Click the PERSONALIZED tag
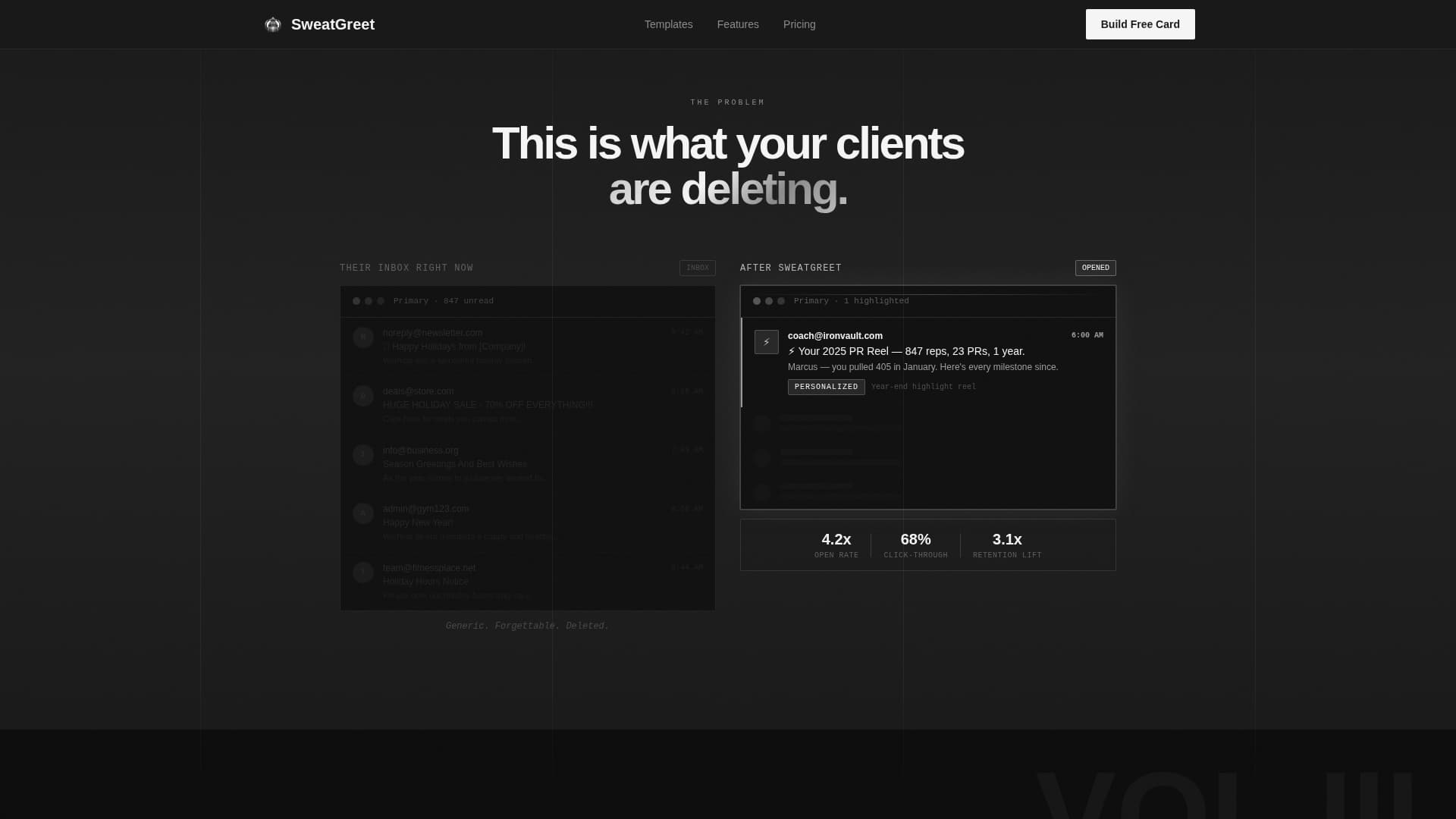This screenshot has height=819, width=1456. pyautogui.click(x=826, y=387)
